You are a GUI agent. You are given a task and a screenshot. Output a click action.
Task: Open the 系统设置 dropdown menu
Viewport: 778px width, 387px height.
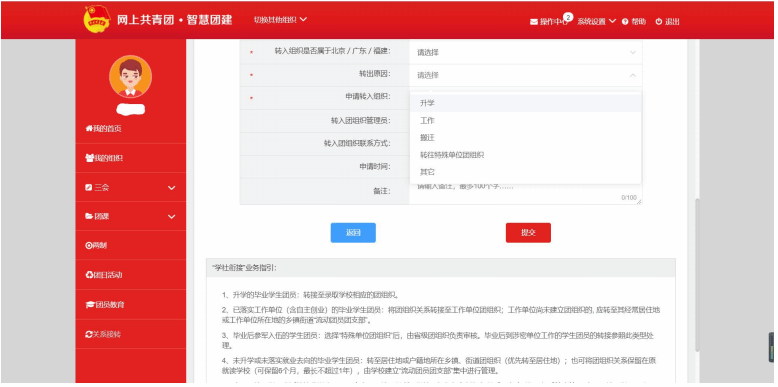(596, 21)
